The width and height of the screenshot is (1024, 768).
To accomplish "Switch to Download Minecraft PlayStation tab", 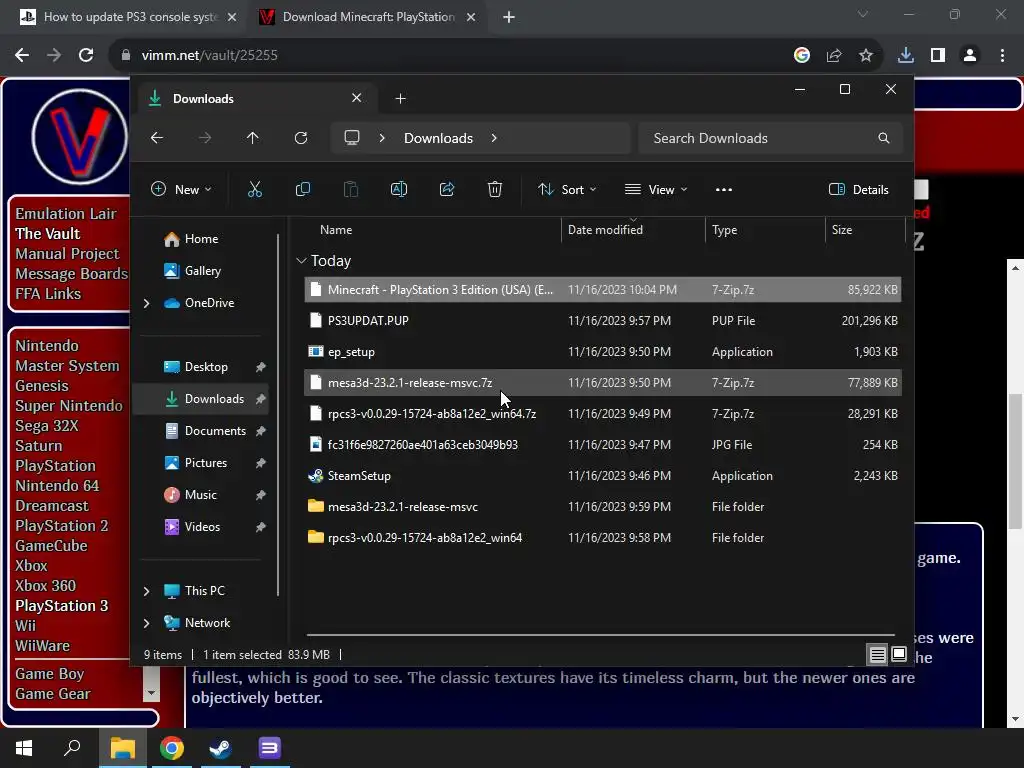I will point(368,17).
